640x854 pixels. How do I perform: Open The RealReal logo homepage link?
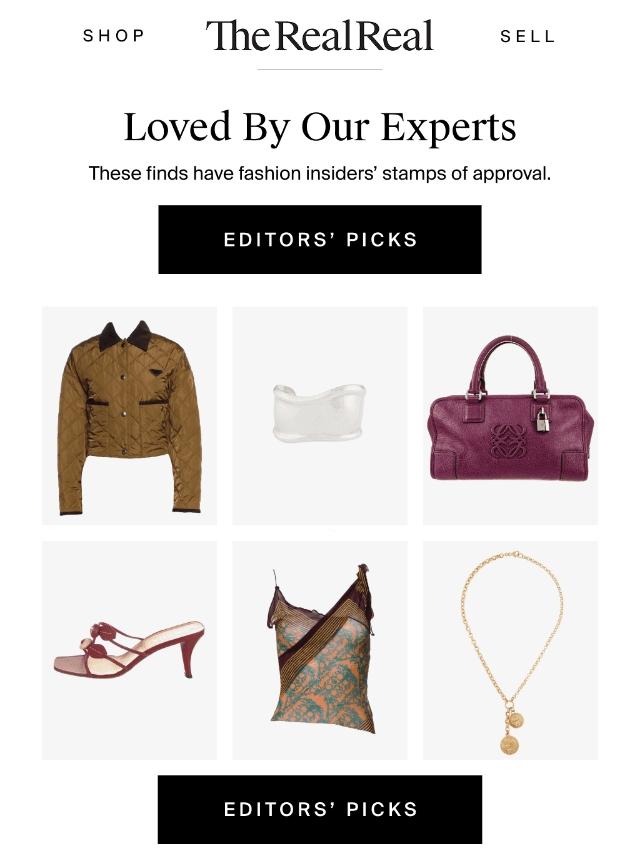click(320, 36)
